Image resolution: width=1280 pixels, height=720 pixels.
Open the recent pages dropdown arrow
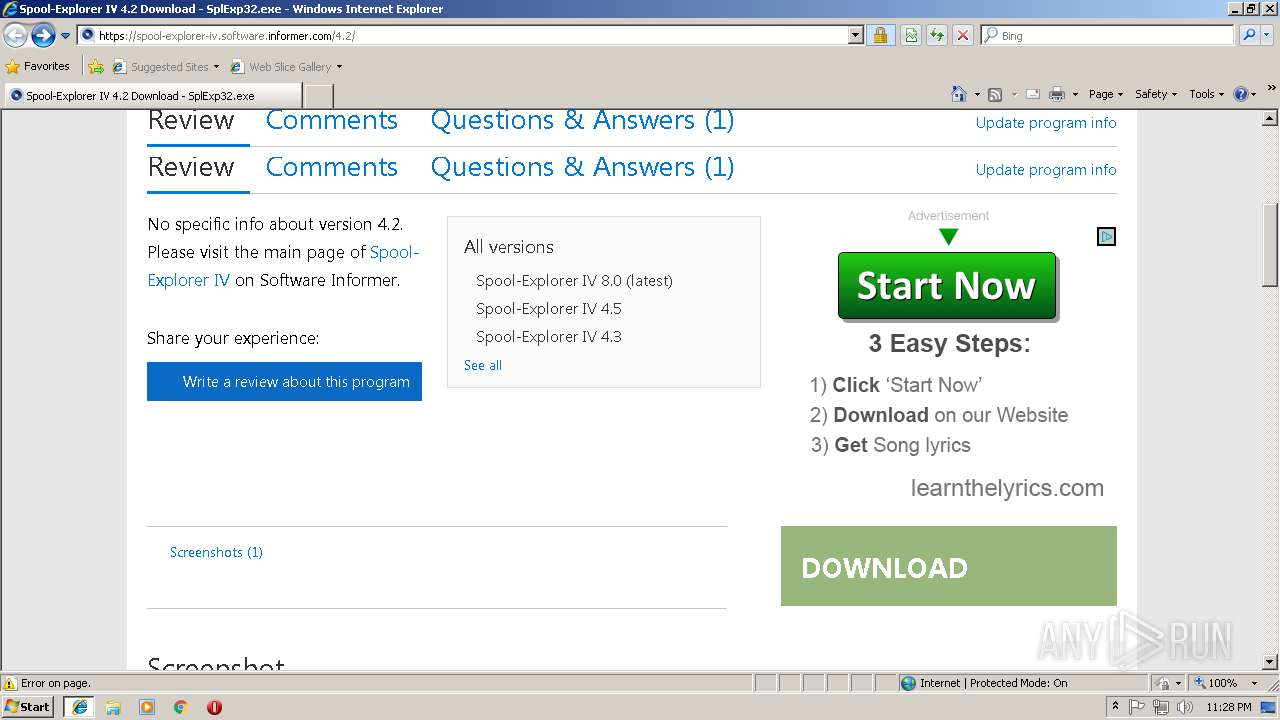65,36
